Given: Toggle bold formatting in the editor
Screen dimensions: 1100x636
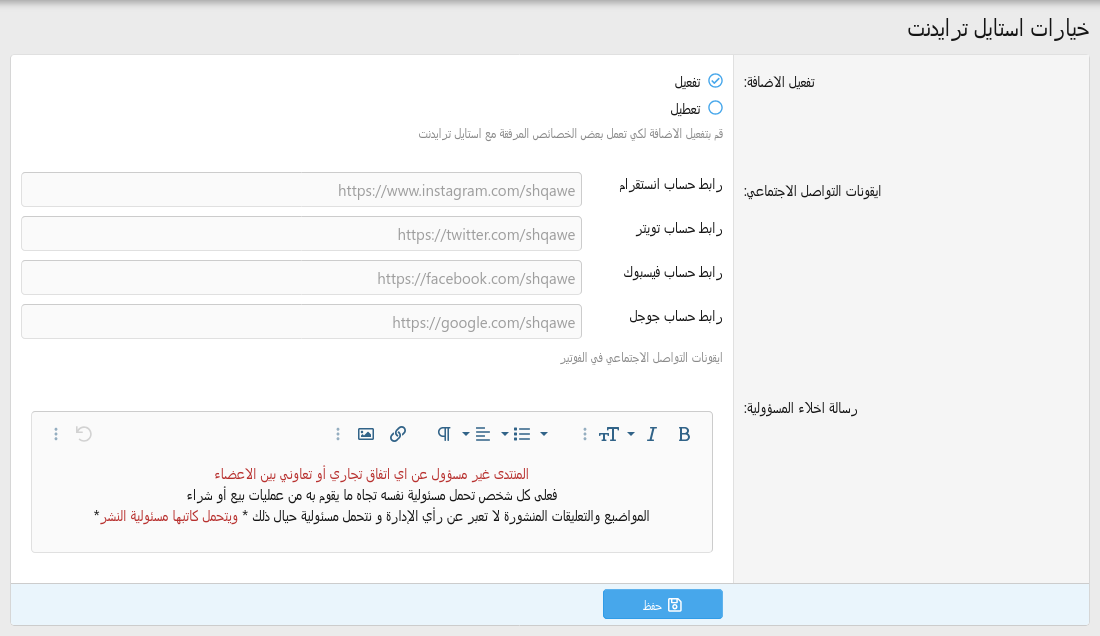Looking at the screenshot, I should tap(684, 434).
